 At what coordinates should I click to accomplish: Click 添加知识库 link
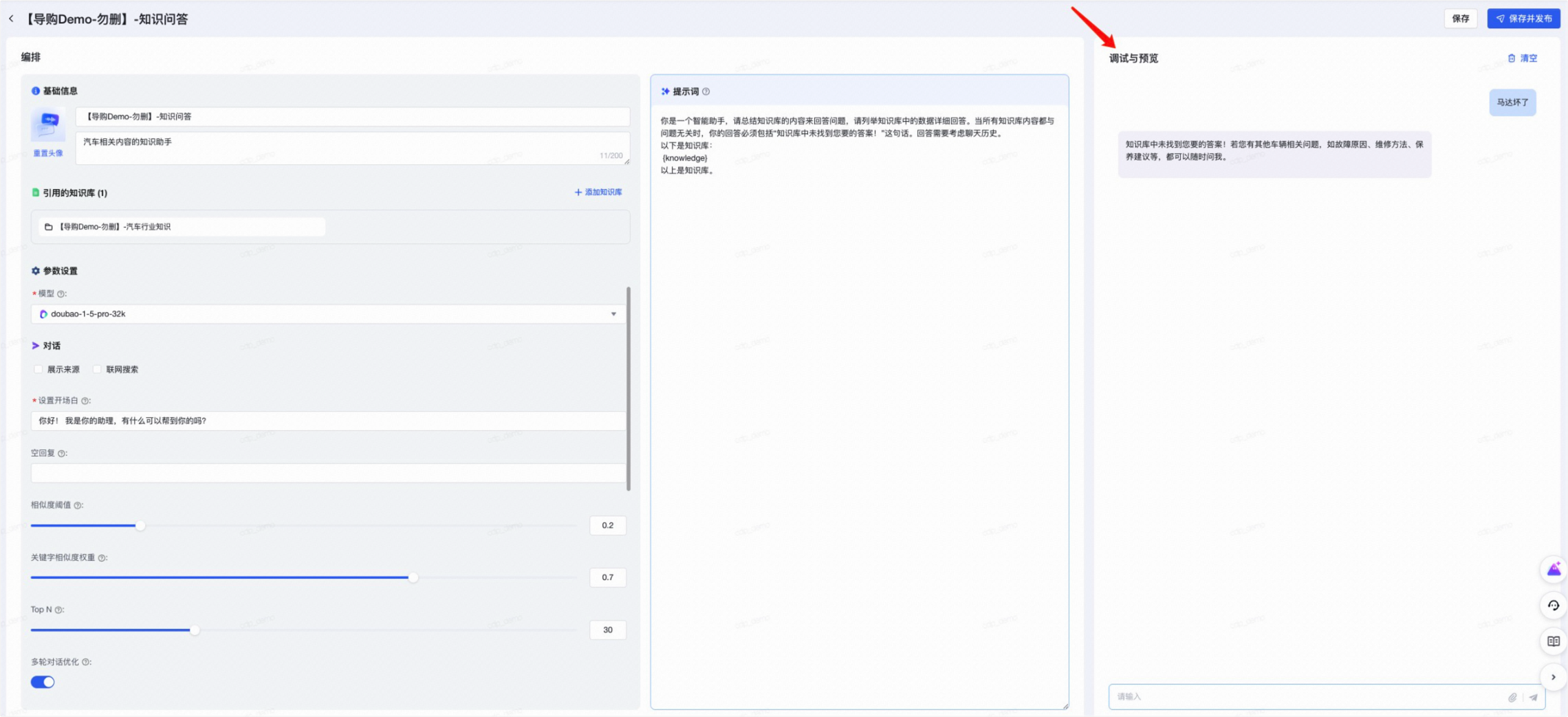pos(598,192)
